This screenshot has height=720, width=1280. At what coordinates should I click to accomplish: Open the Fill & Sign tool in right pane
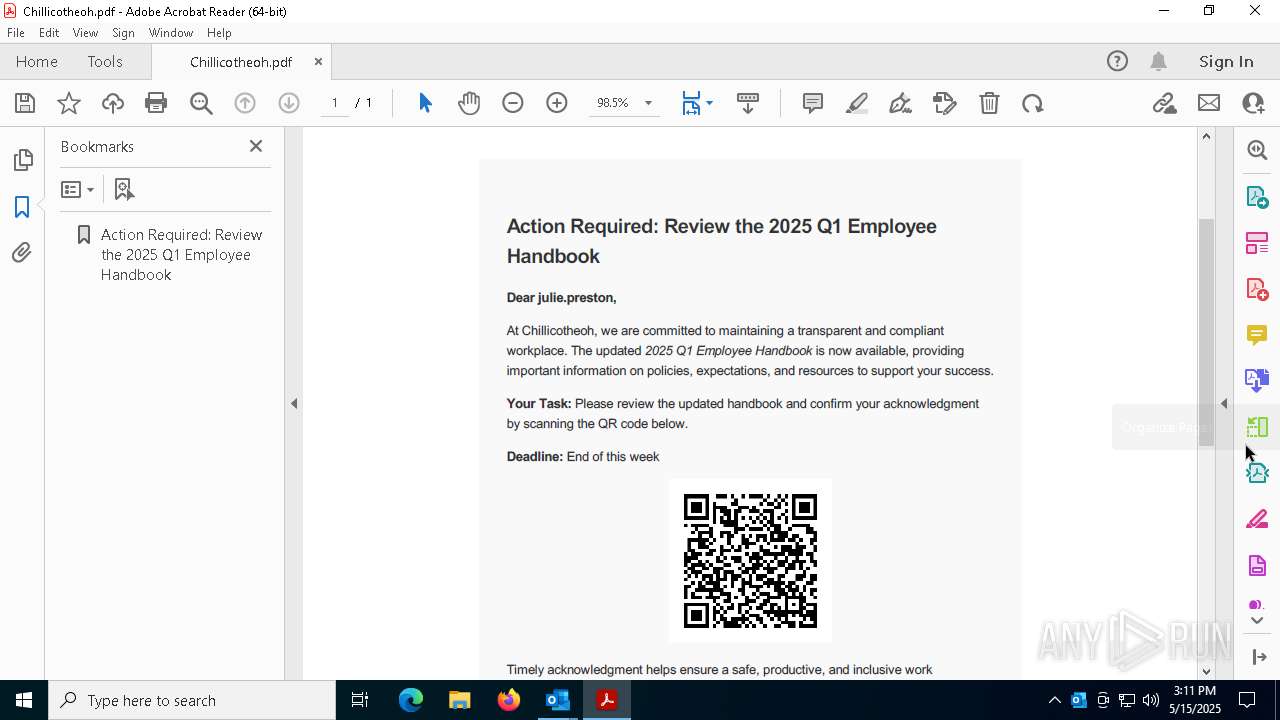(1257, 520)
